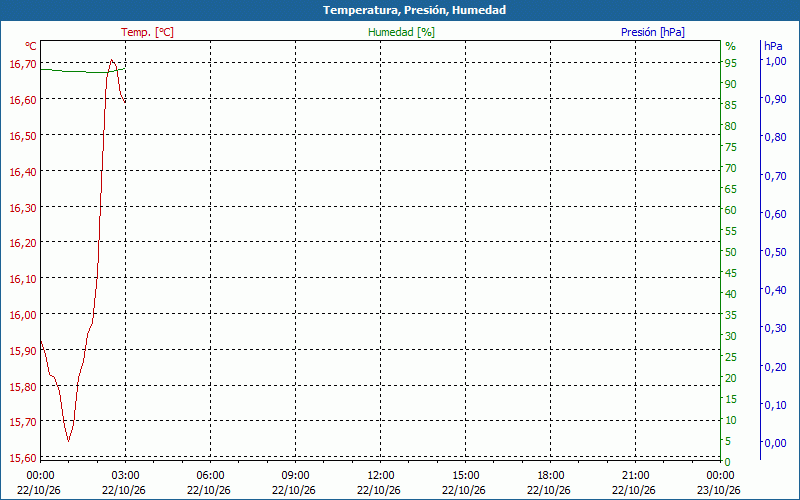
Task: Click the Humedad [%] legend label
Action: point(401,32)
